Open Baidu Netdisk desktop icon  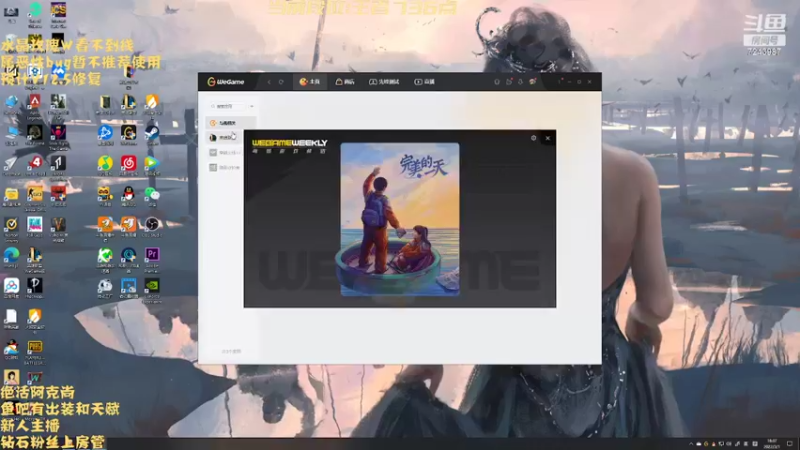tap(11, 288)
